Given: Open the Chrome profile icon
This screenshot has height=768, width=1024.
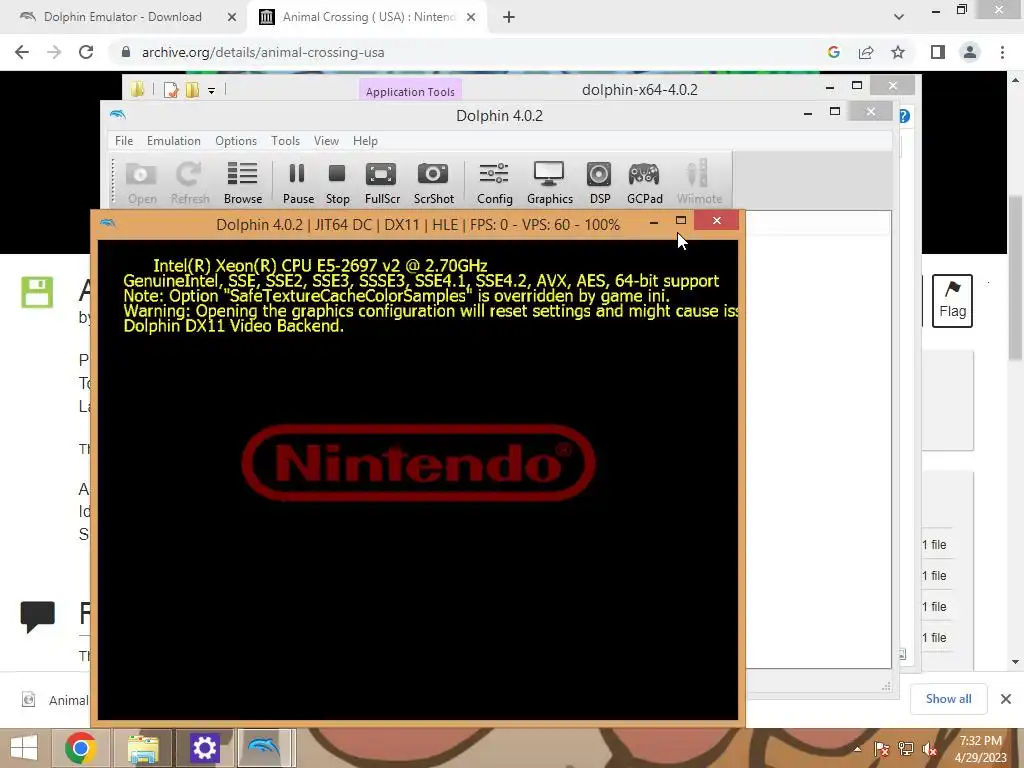Looking at the screenshot, I should 970,52.
